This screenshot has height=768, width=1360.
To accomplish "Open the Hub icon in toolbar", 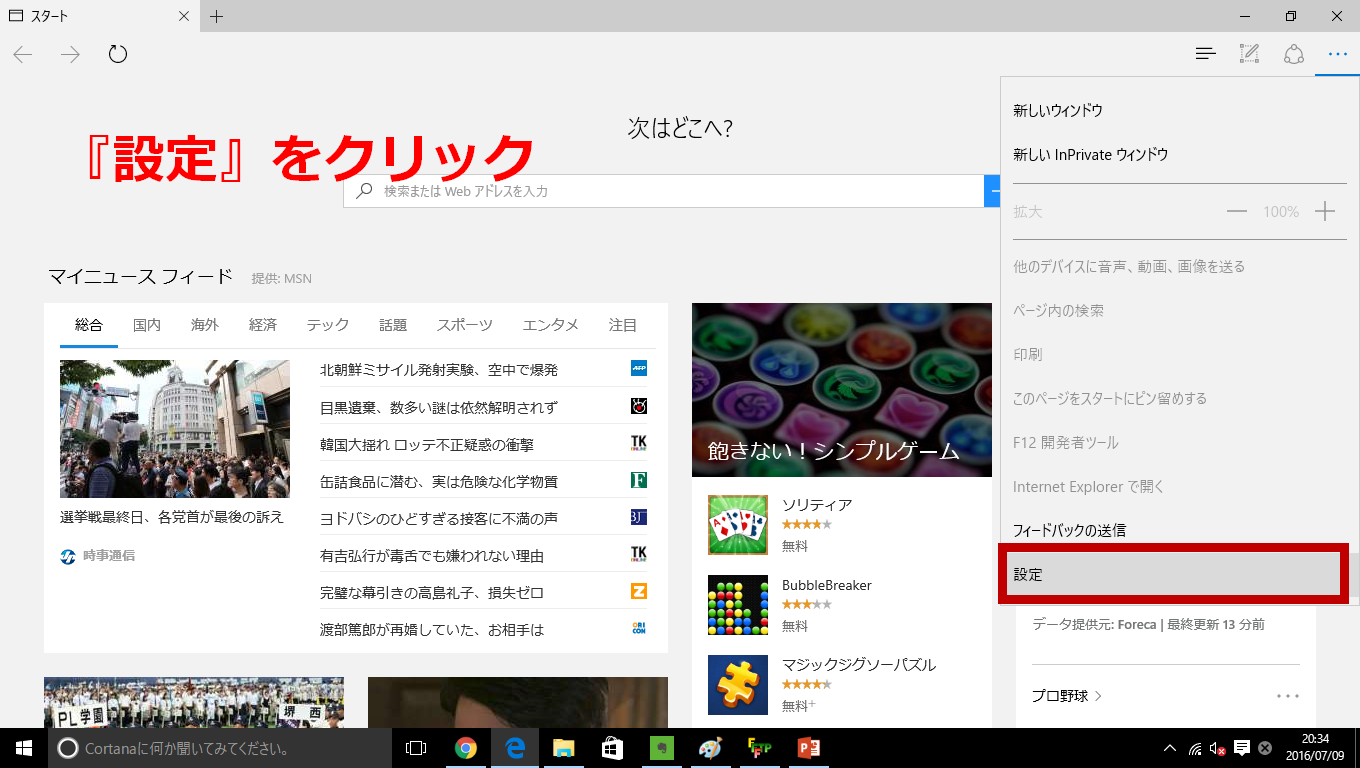I will click(1206, 54).
